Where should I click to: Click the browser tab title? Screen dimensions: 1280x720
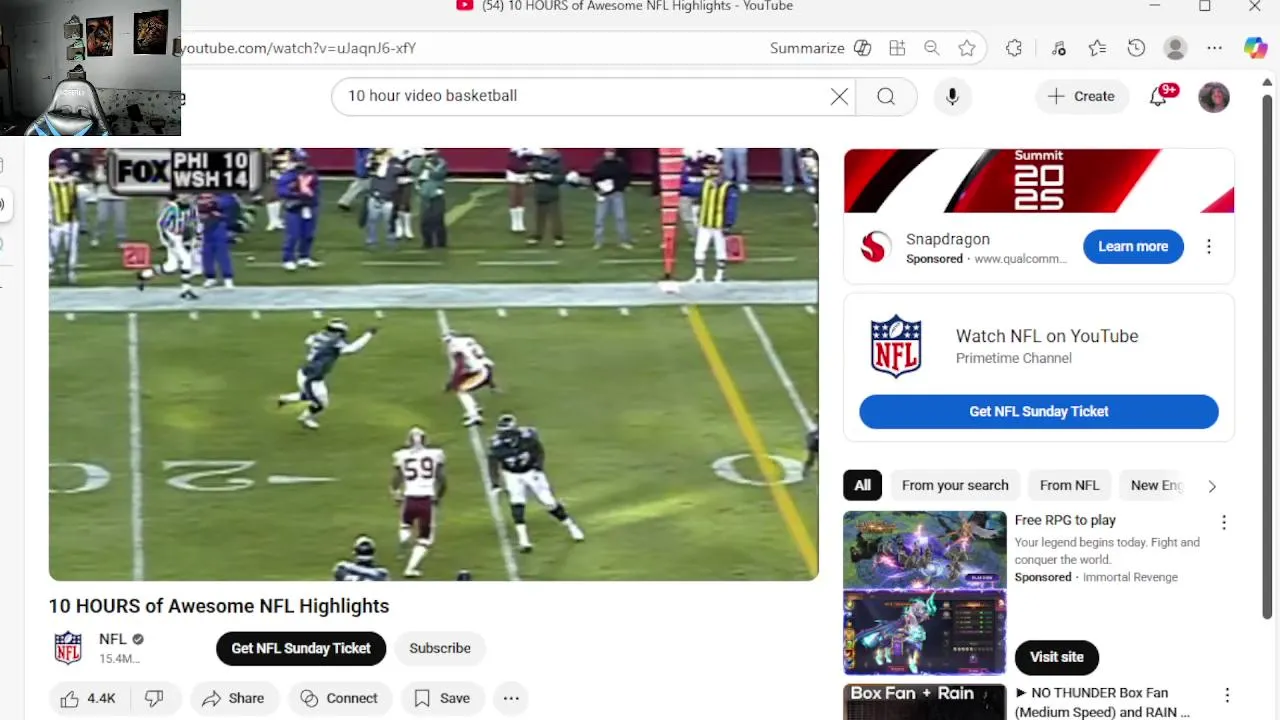(637, 6)
